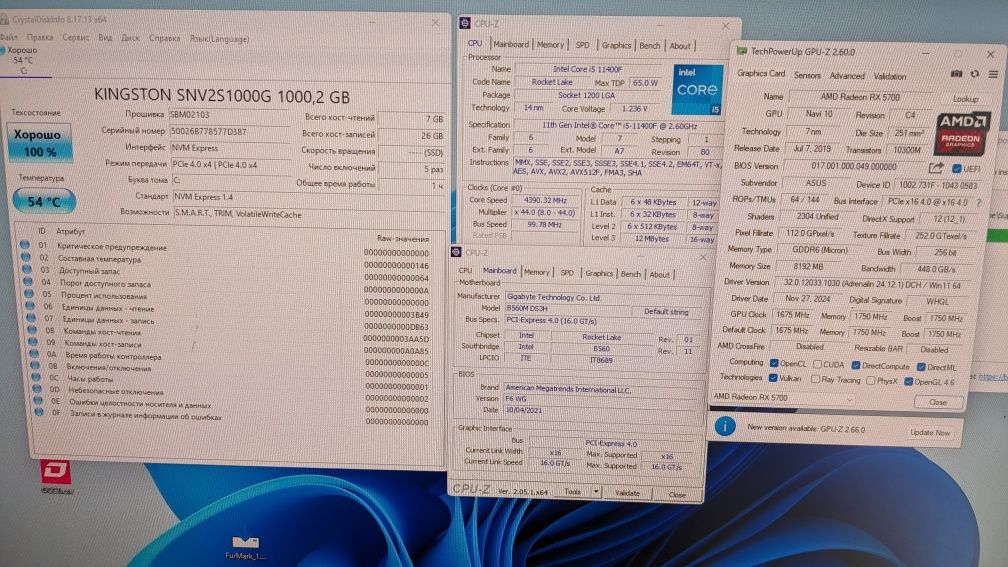The image size is (1008, 567).
Task: Click the B560M DS3H model value in CPU-Z
Action: (x=569, y=309)
